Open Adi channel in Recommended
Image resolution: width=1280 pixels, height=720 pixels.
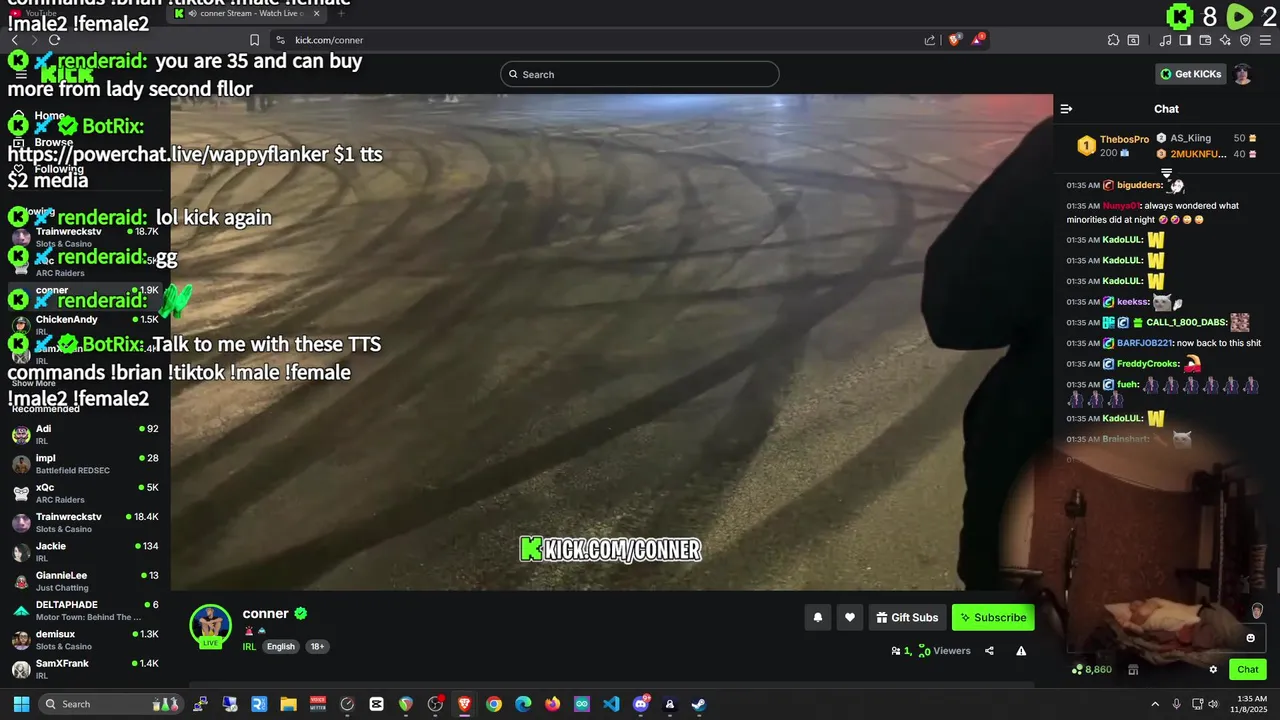click(x=86, y=434)
